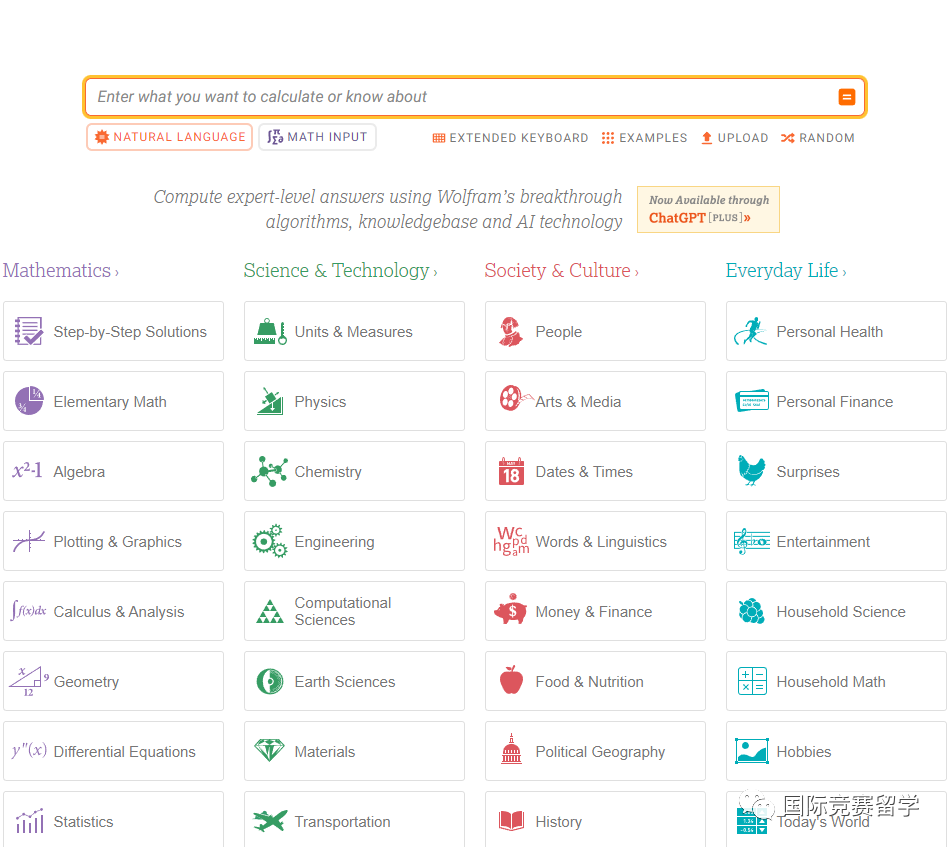Select the Geometry text label
Image resolution: width=950 pixels, height=847 pixels.
coord(86,682)
